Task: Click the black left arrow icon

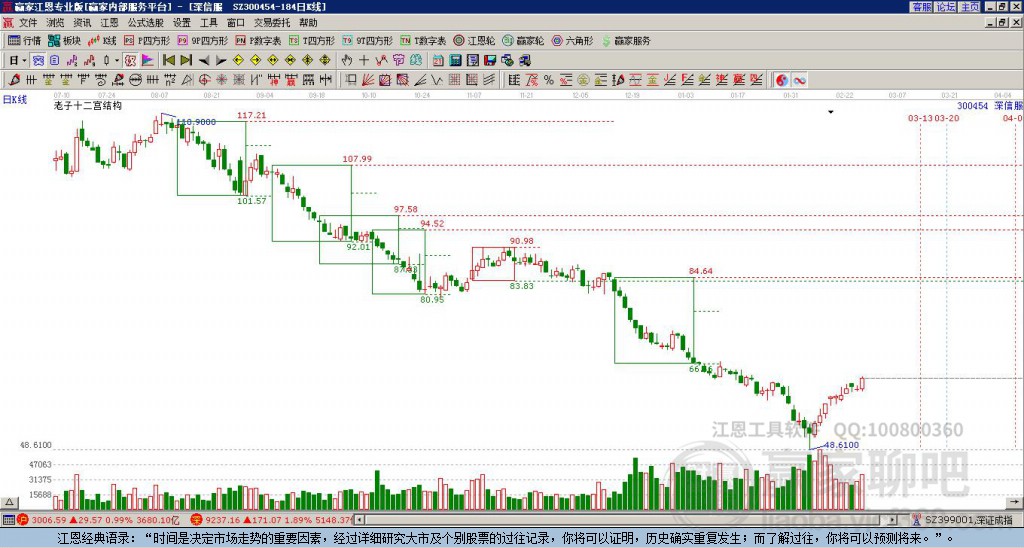Action: 204,61
